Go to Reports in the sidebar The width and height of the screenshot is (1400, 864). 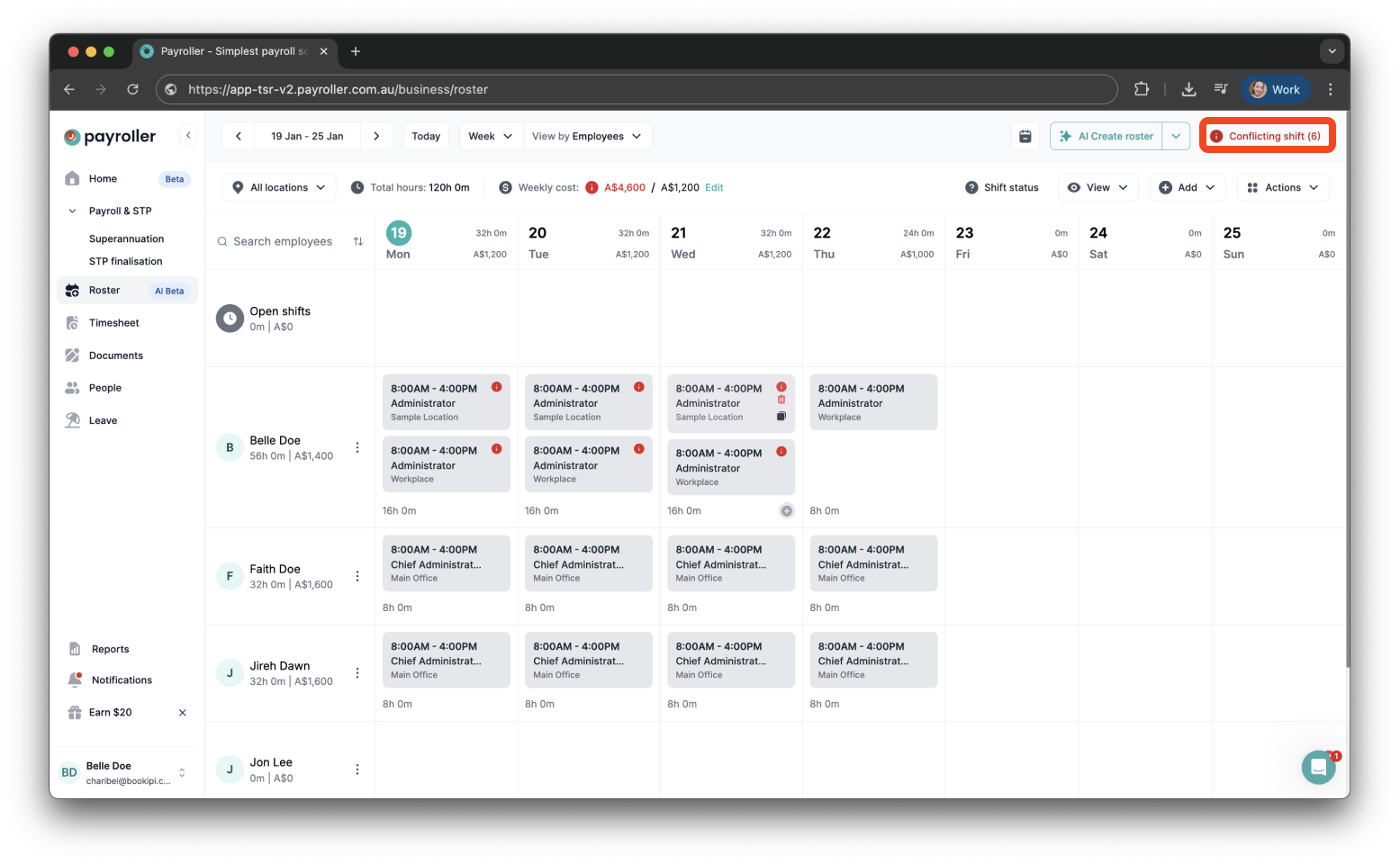110,648
